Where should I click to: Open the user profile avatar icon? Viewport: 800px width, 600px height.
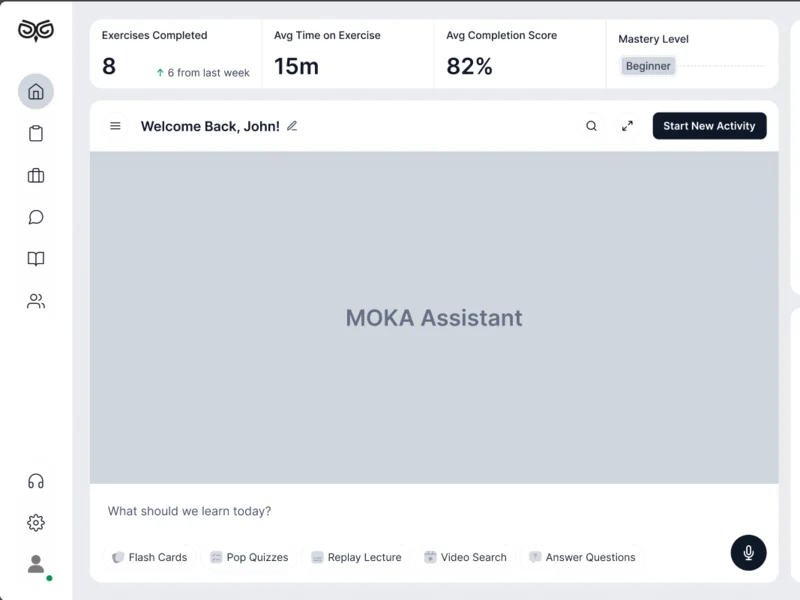pyautogui.click(x=36, y=564)
